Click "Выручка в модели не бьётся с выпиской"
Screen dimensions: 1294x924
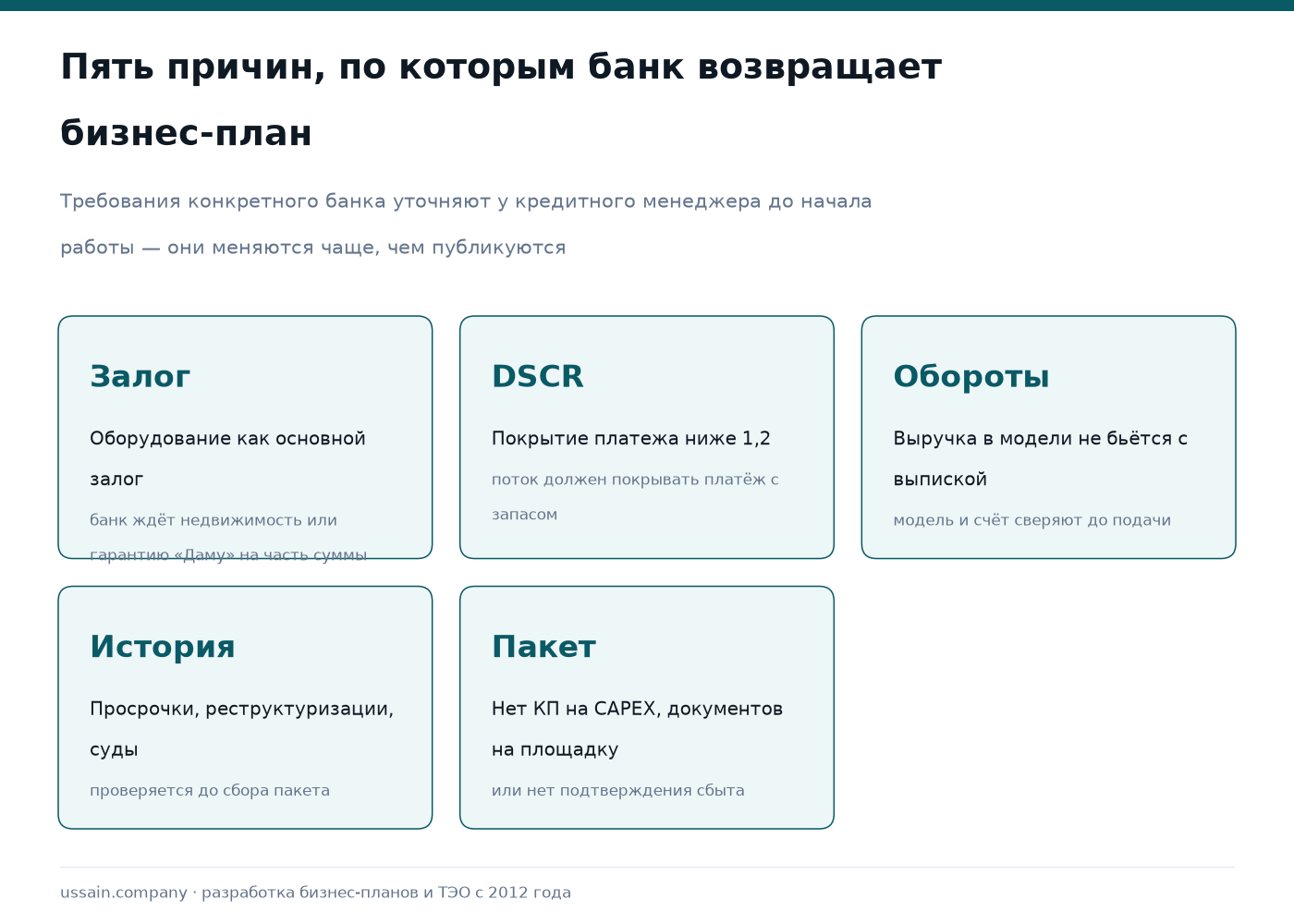point(1041,458)
